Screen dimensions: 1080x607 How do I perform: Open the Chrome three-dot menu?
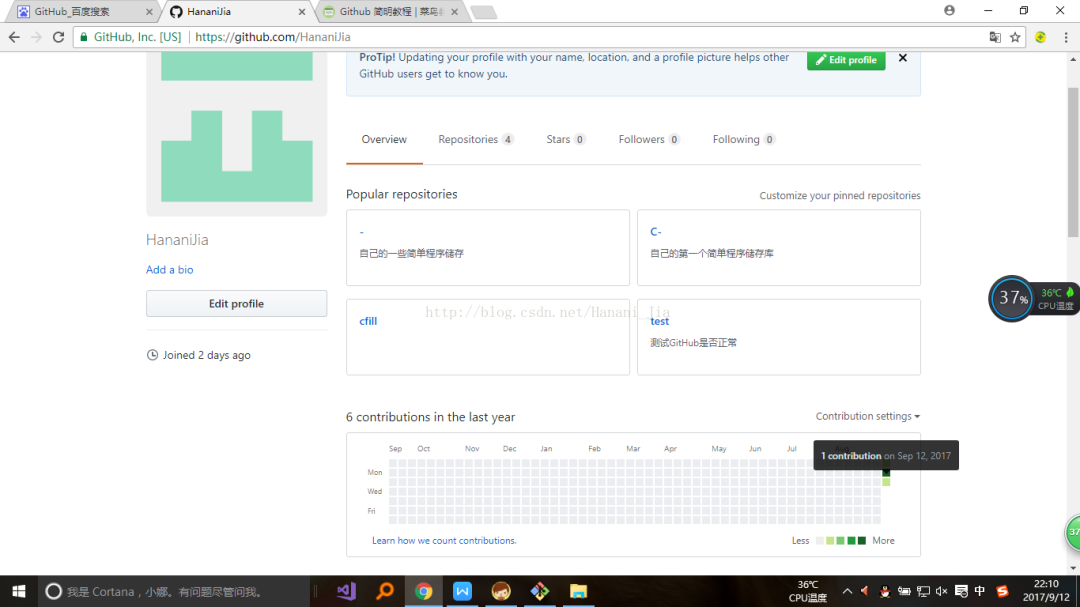click(1066, 37)
